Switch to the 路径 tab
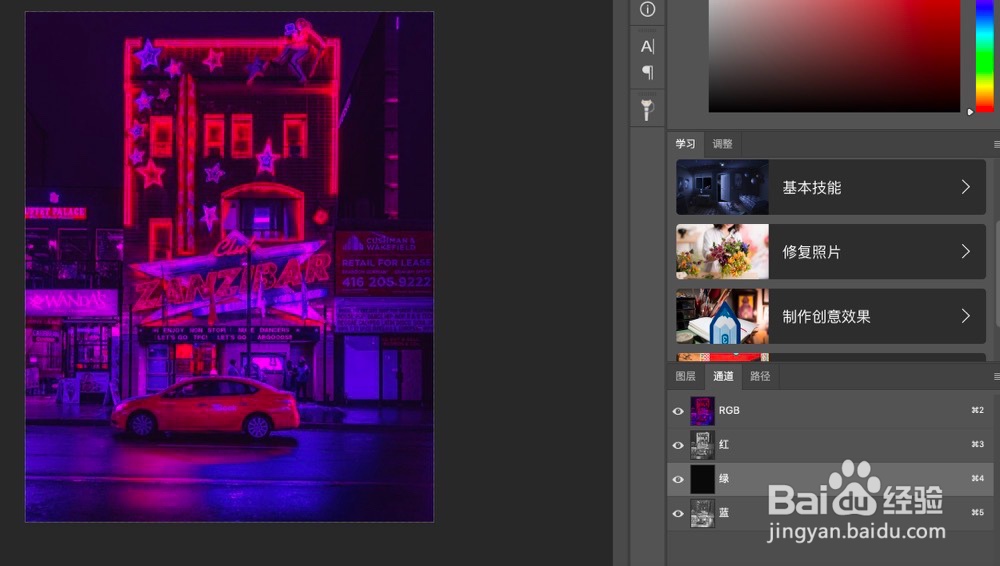1000x566 pixels. pos(760,376)
